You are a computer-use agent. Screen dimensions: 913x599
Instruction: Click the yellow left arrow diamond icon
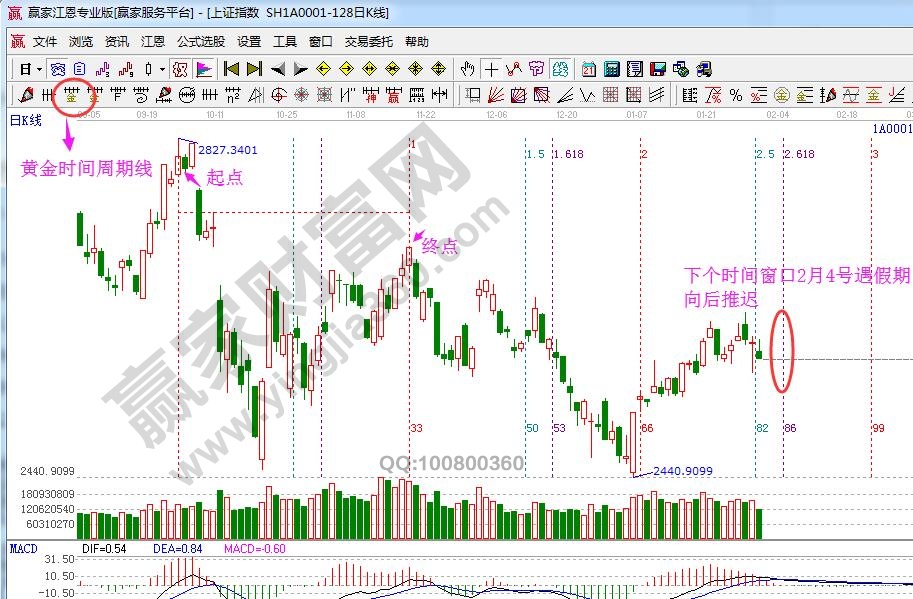323,69
